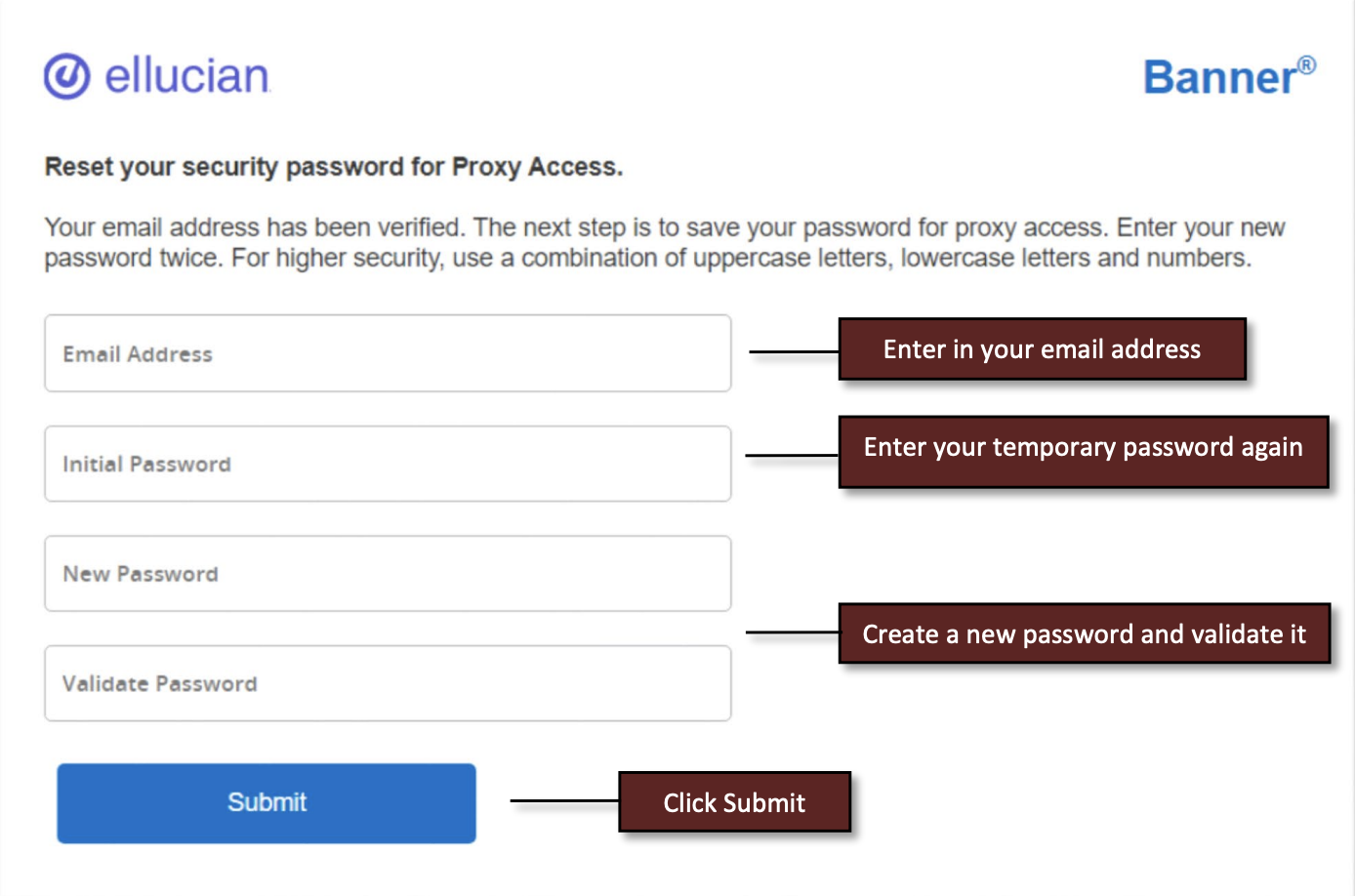Viewport: 1355px width, 896px height.
Task: Click the 'Enter in your email address' callout
Action: point(1042,348)
